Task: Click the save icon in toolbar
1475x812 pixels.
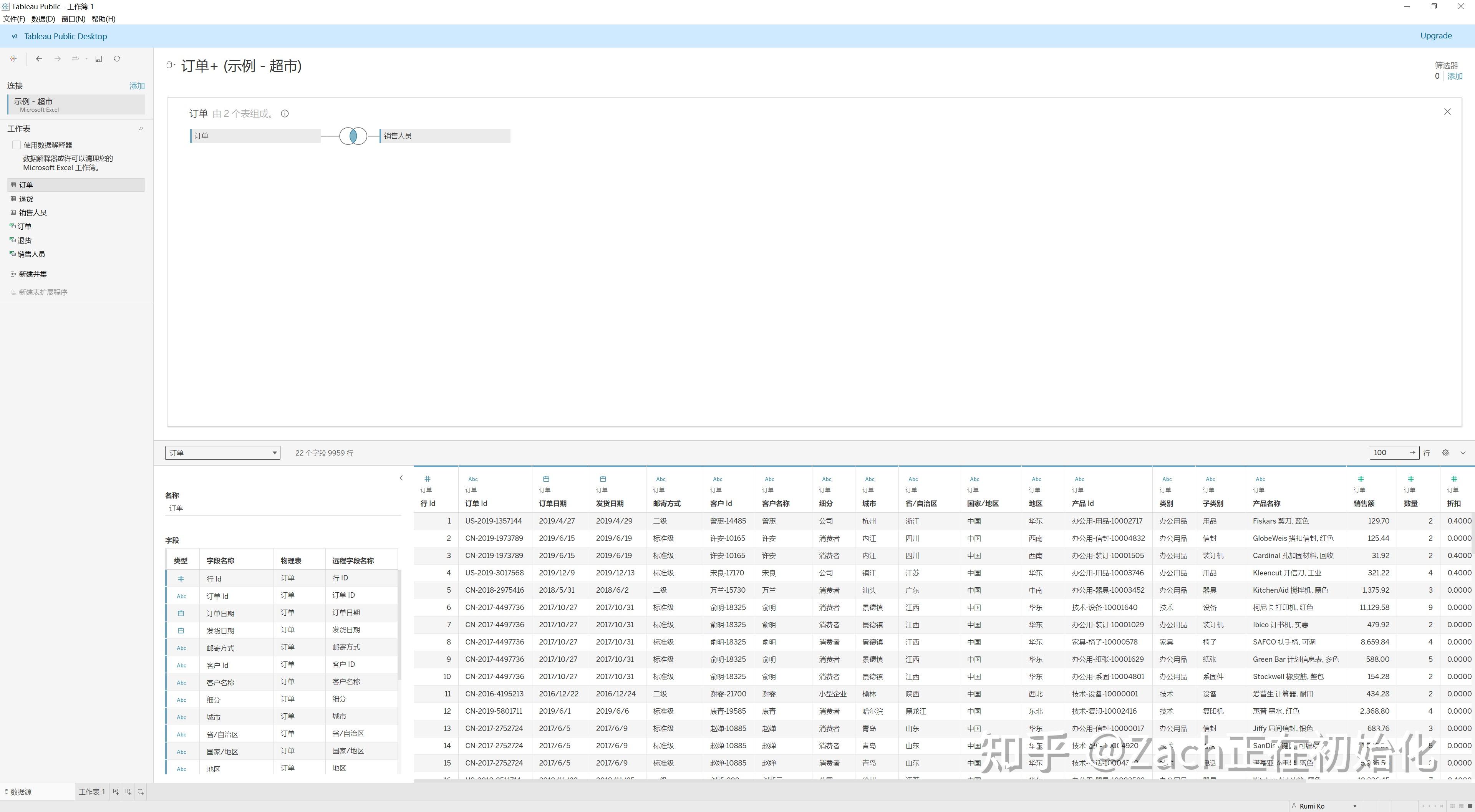Action: tap(98, 58)
